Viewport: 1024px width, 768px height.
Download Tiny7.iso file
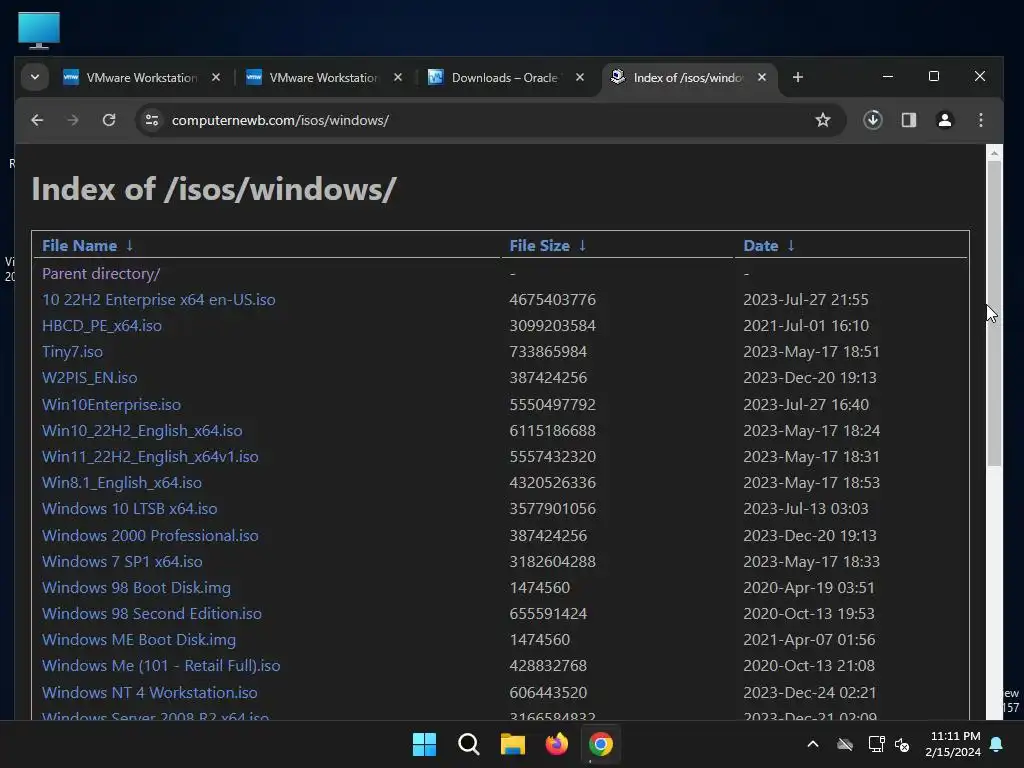[72, 352]
